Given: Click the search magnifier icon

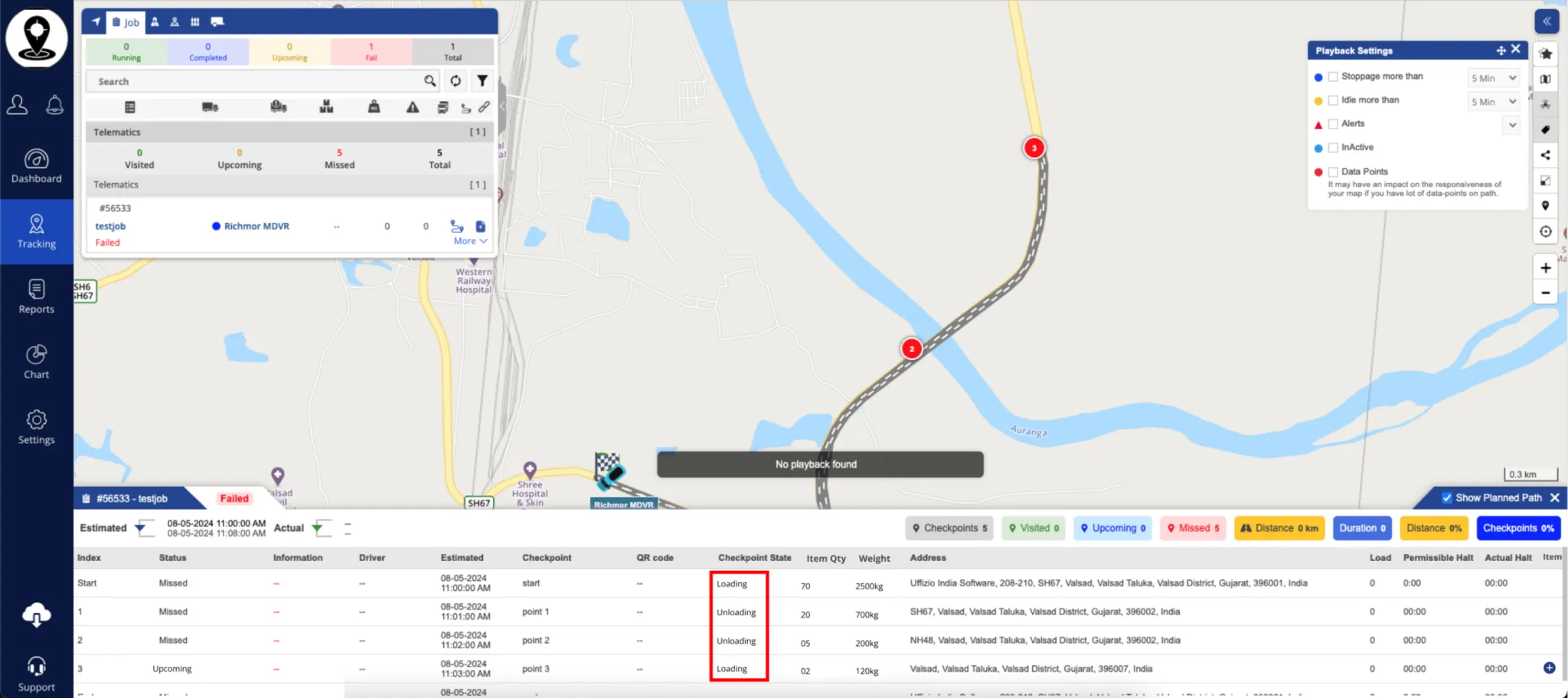Looking at the screenshot, I should coord(430,81).
